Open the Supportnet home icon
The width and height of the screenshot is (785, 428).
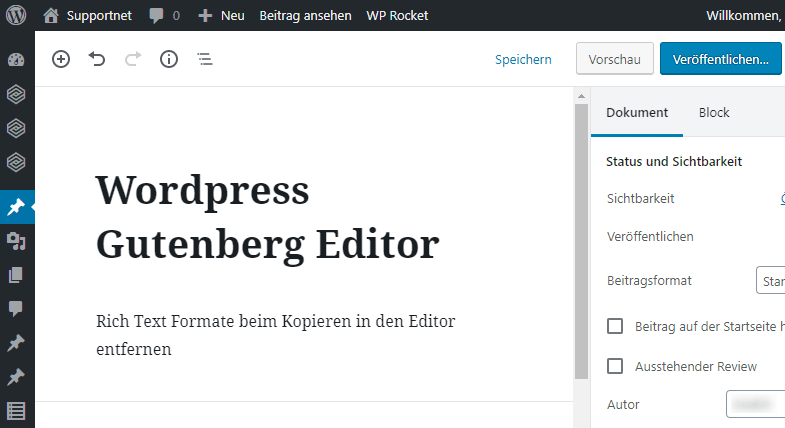[51, 16]
